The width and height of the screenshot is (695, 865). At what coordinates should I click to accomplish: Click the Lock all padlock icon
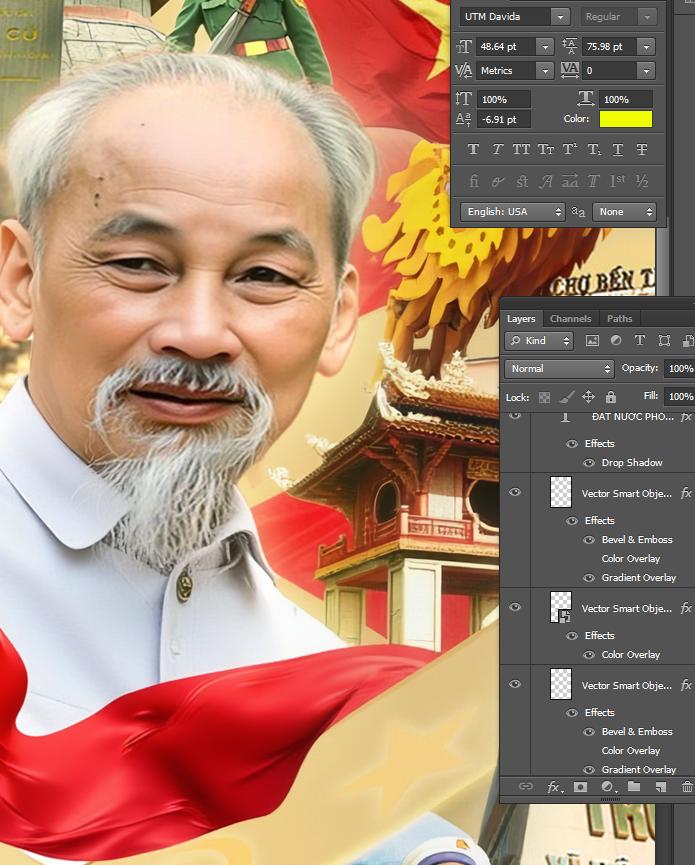pyautogui.click(x=611, y=397)
